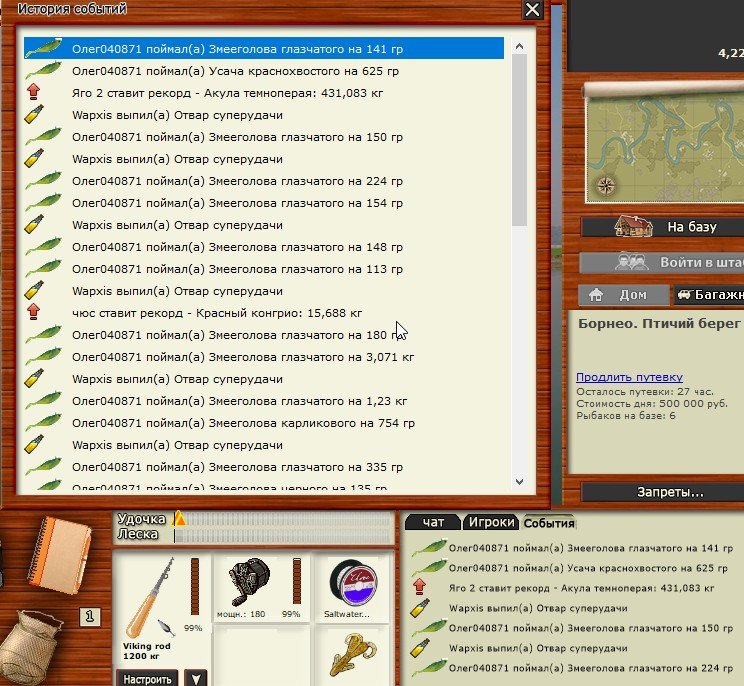Open the События tab
This screenshot has width=744, height=686.
(549, 522)
